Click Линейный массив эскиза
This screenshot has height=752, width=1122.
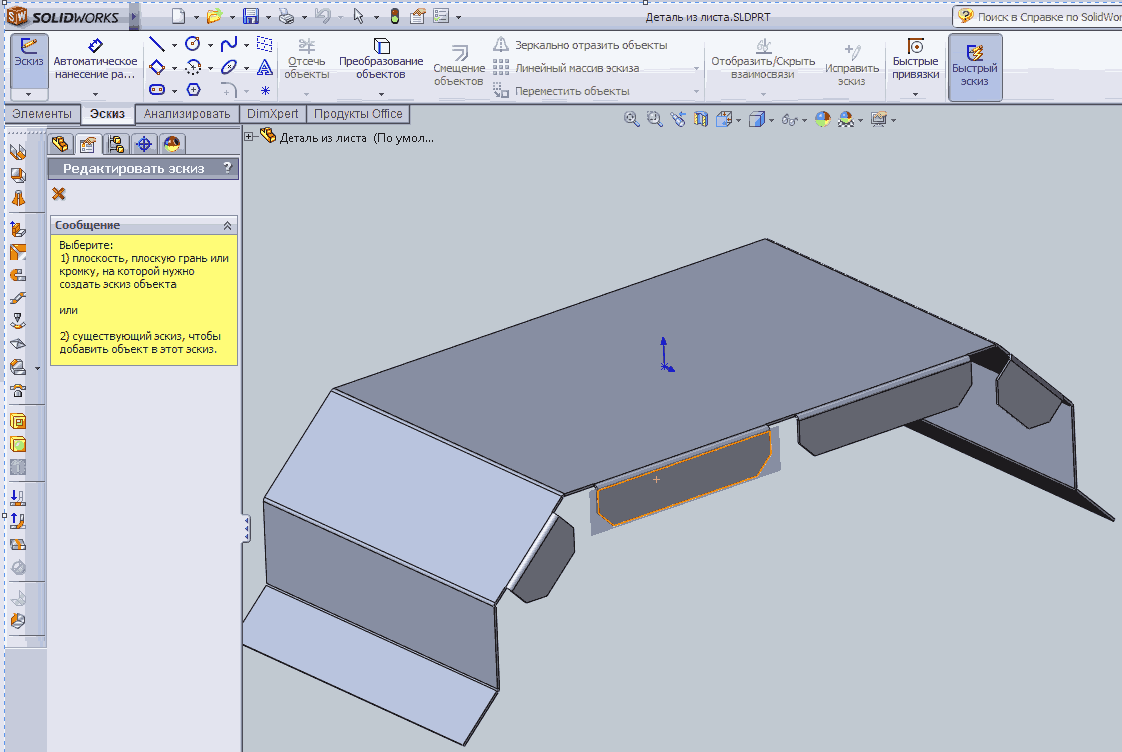point(566,68)
